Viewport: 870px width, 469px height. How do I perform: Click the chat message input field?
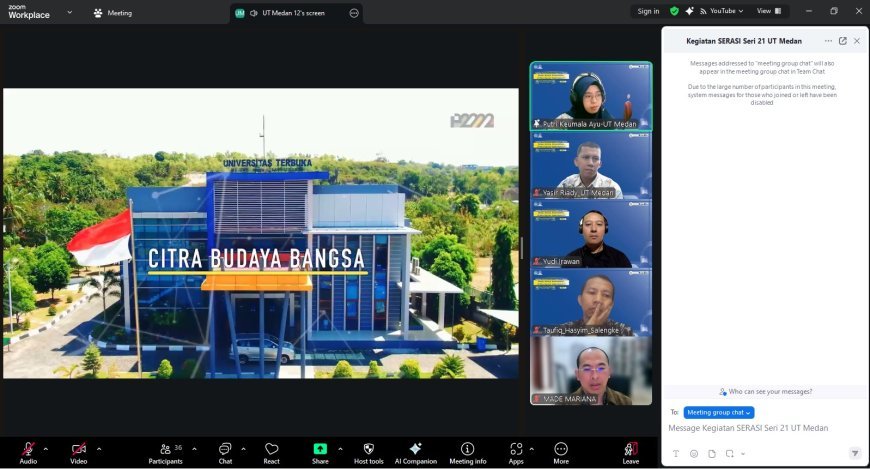click(760, 429)
